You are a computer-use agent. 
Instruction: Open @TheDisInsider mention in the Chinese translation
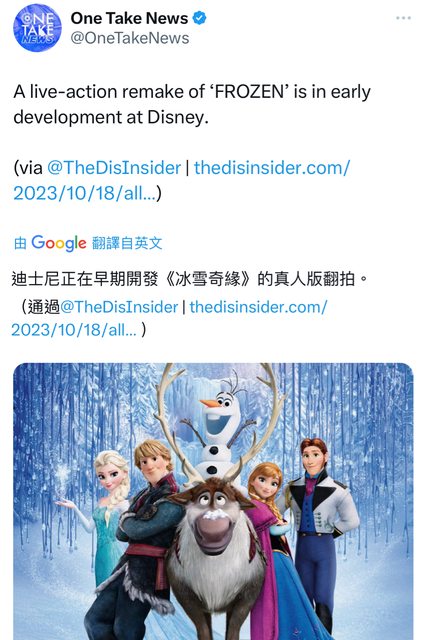click(x=119, y=307)
